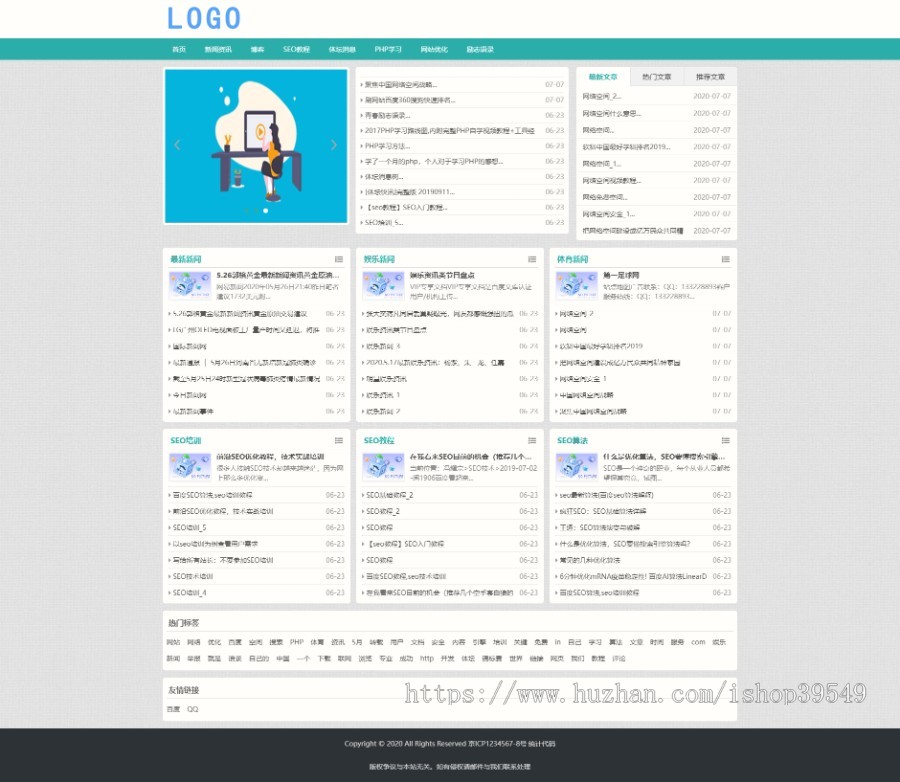Image resolution: width=900 pixels, height=782 pixels.
Task: Open article 20190911 in center list
Action: click(x=410, y=192)
